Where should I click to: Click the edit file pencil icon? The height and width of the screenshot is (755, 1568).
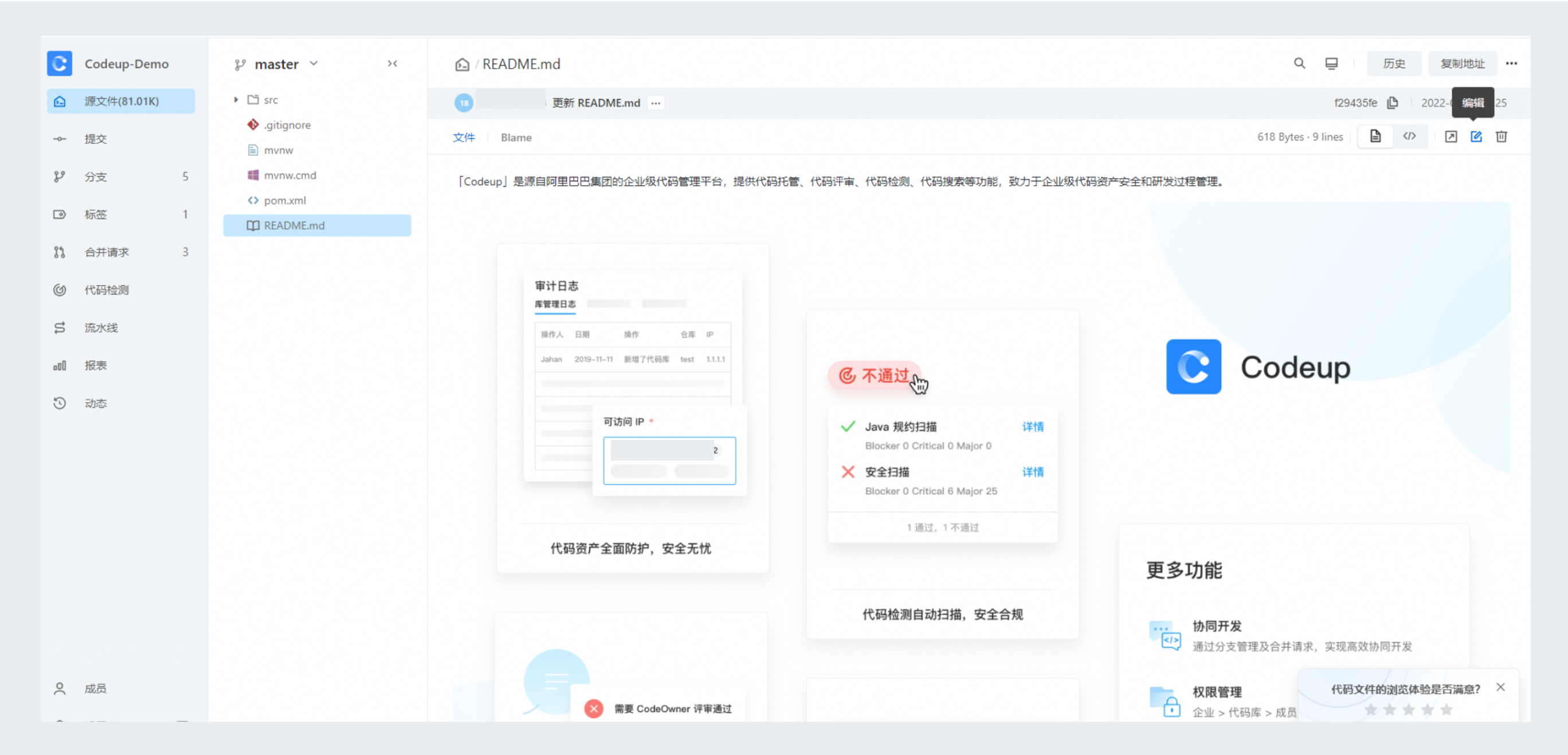pos(1476,136)
